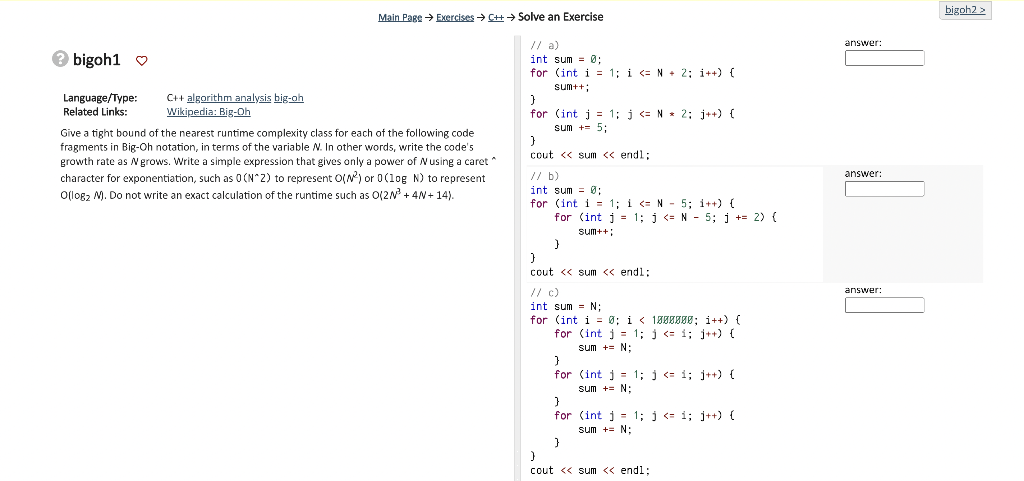Click the question mark help icon beside bigoh1
1024x481 pixels.
(59, 59)
